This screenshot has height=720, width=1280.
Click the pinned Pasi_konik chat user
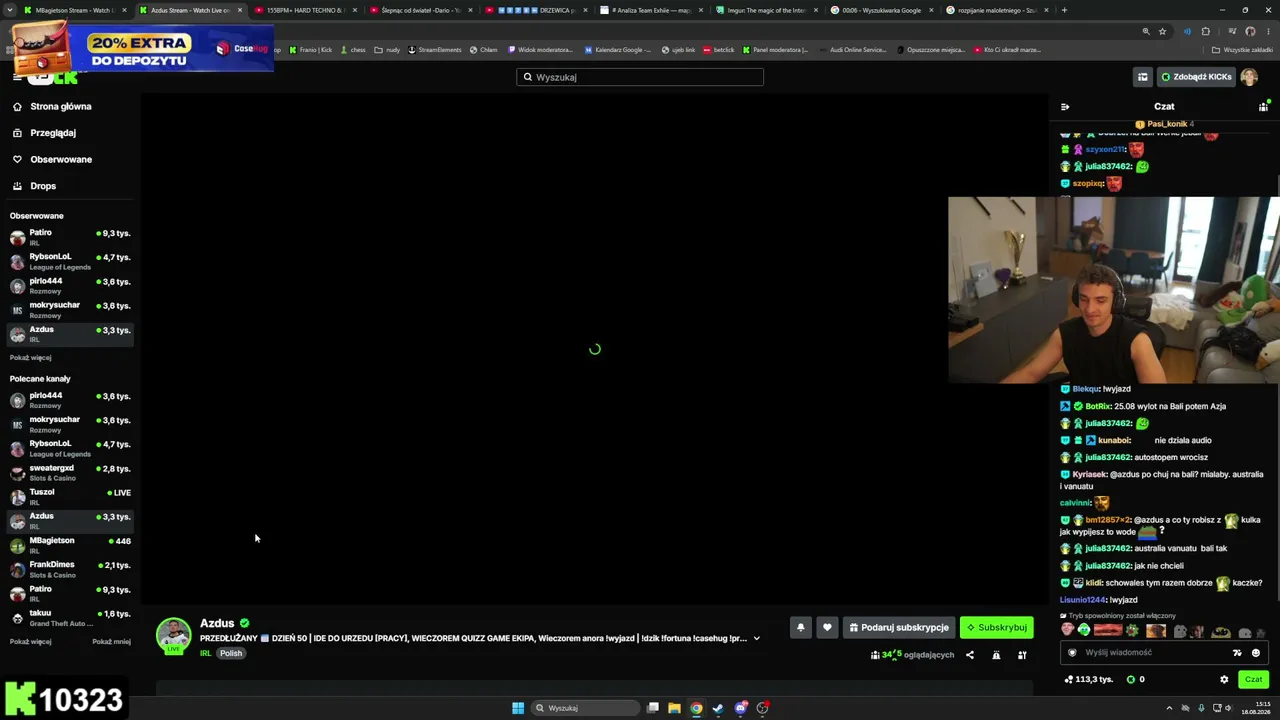[x=1167, y=124]
